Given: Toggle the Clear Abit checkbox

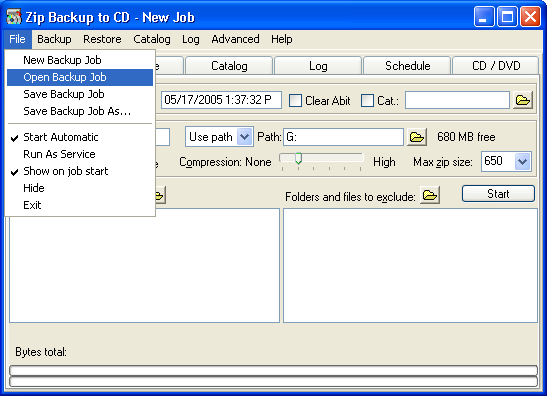Looking at the screenshot, I should pos(295,100).
